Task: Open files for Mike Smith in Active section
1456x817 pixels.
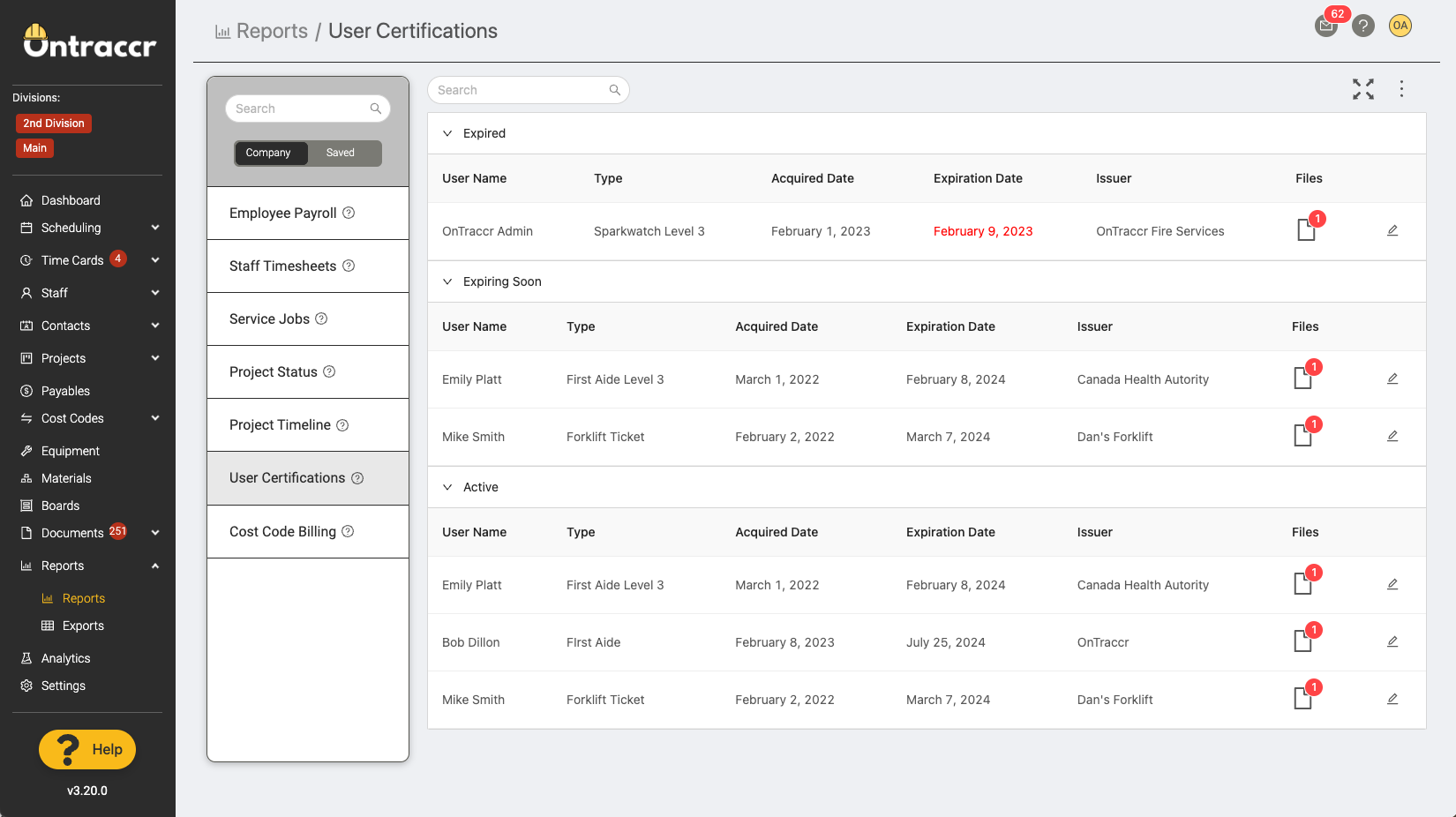Action: (1302, 699)
